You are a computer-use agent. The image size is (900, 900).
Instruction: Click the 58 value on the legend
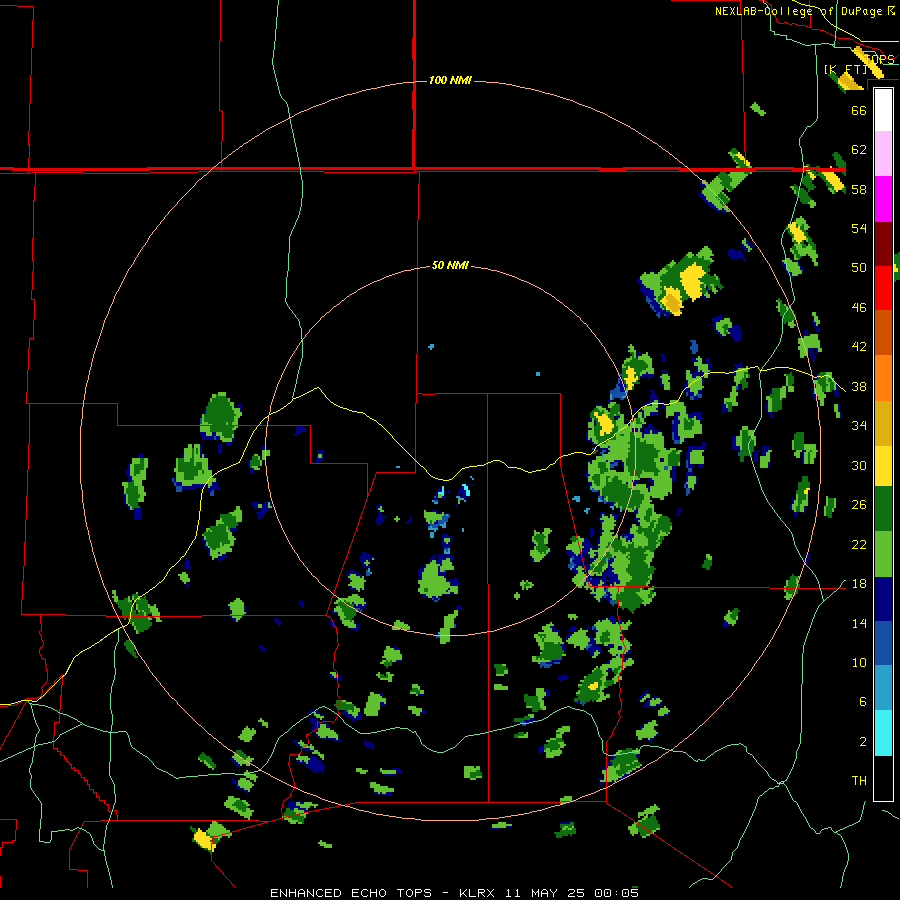pyautogui.click(x=859, y=189)
